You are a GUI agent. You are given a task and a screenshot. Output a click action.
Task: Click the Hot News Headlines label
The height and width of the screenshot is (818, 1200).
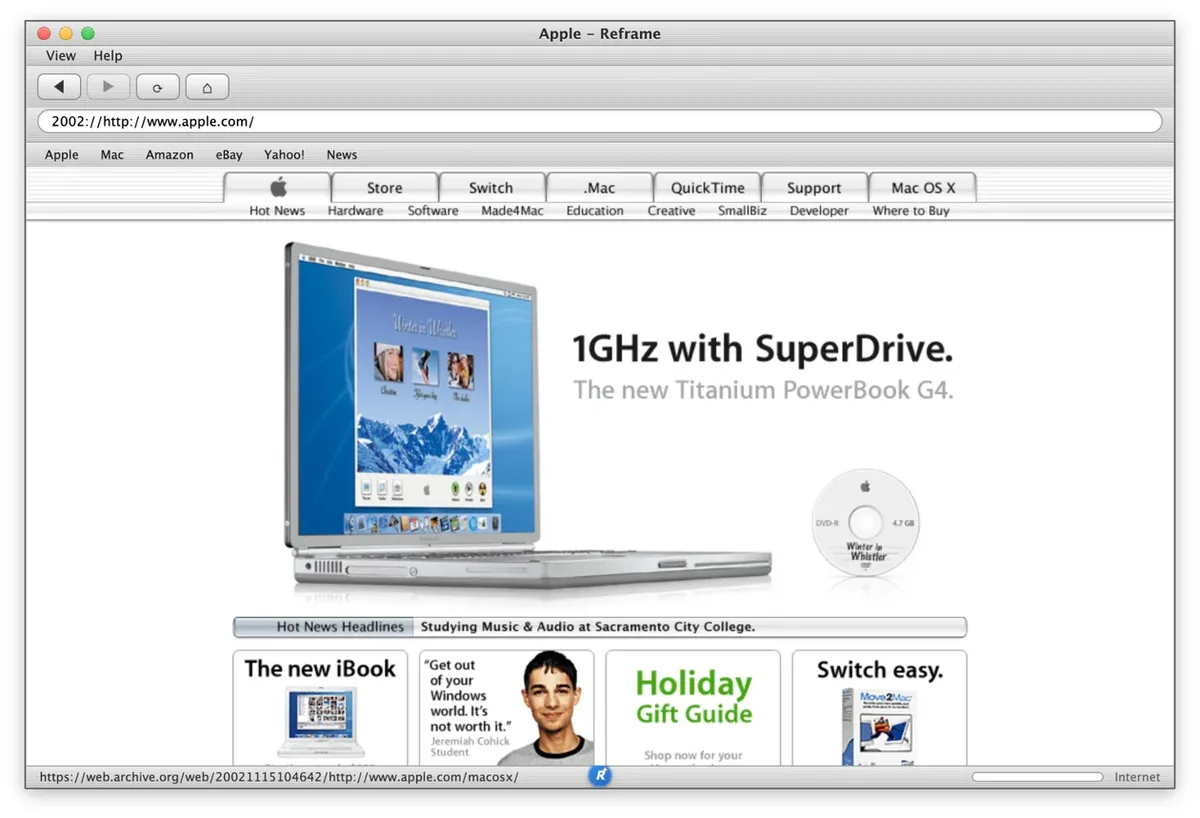pyautogui.click(x=324, y=627)
